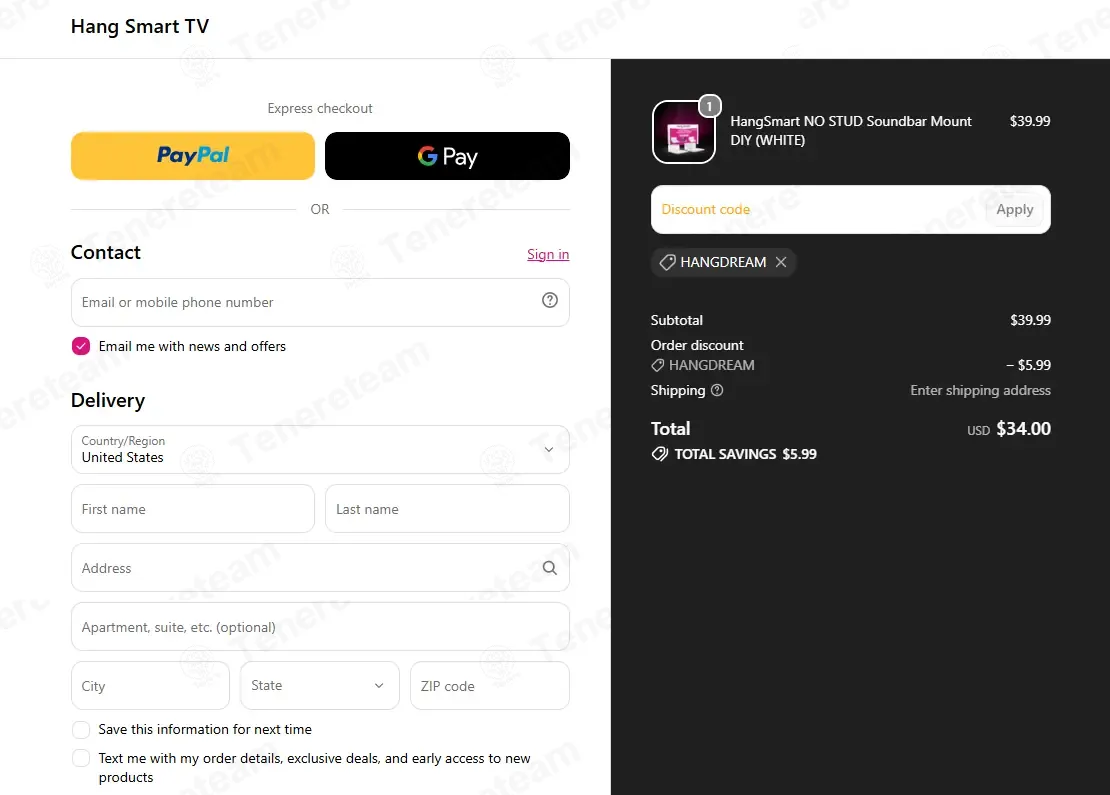
Task: Focus Apartment, suite, etc. field
Action: (x=320, y=627)
